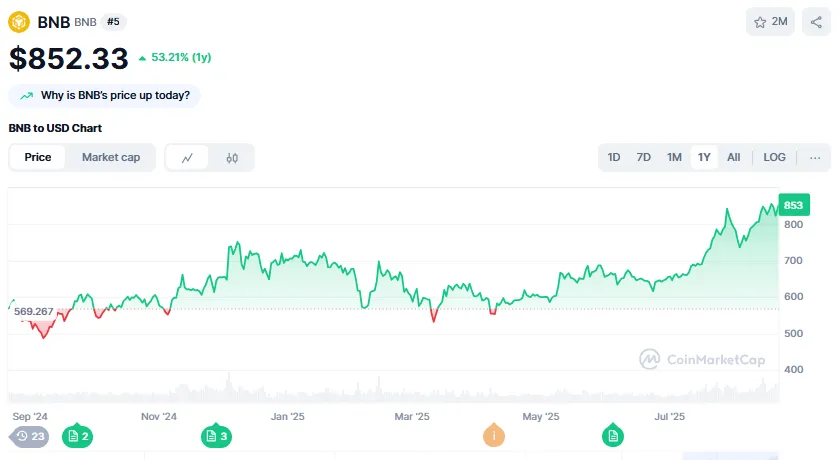Select the Market cap view toggle
This screenshot has width=839, height=460.
(111, 157)
